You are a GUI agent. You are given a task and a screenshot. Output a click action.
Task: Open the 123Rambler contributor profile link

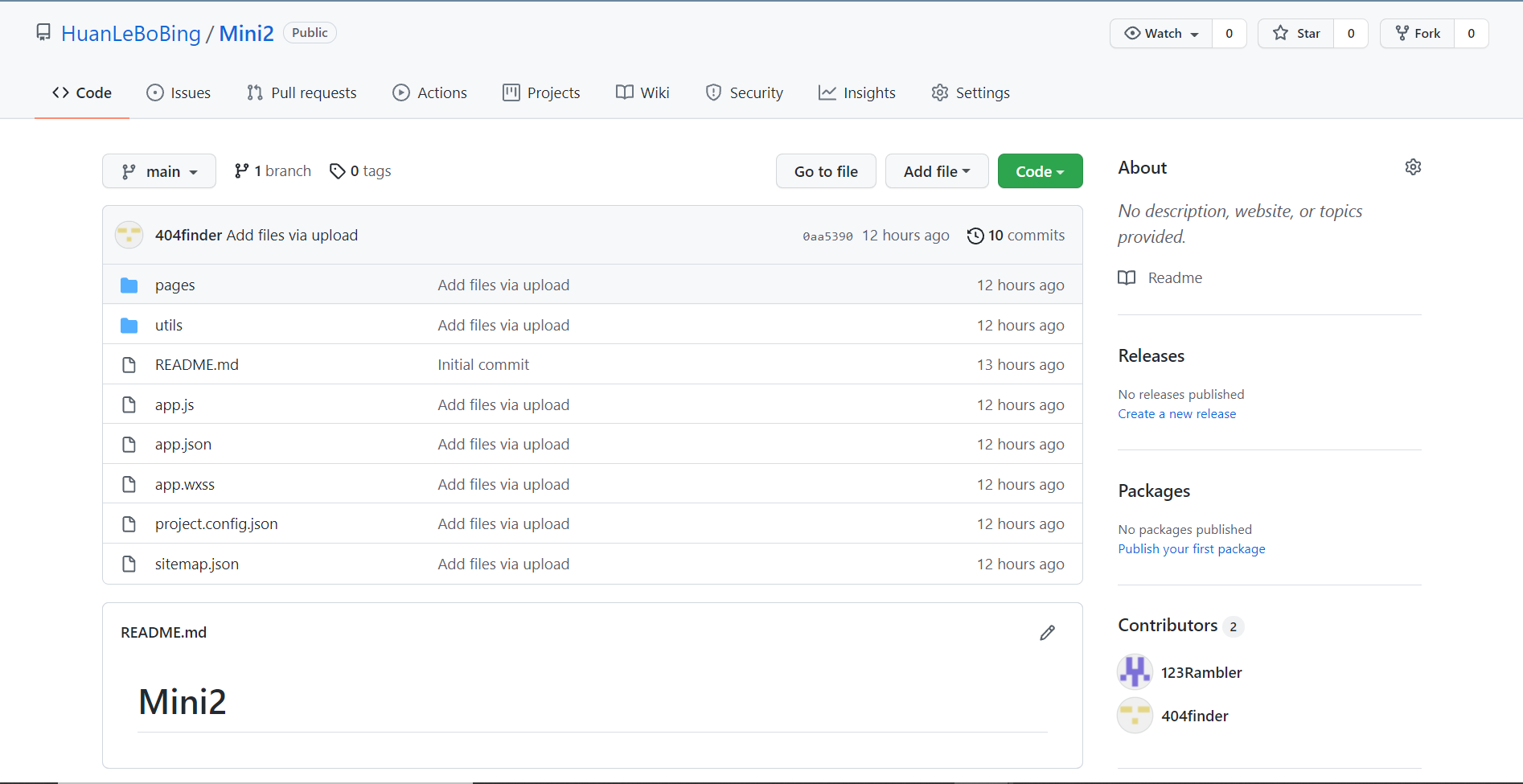tap(1201, 672)
